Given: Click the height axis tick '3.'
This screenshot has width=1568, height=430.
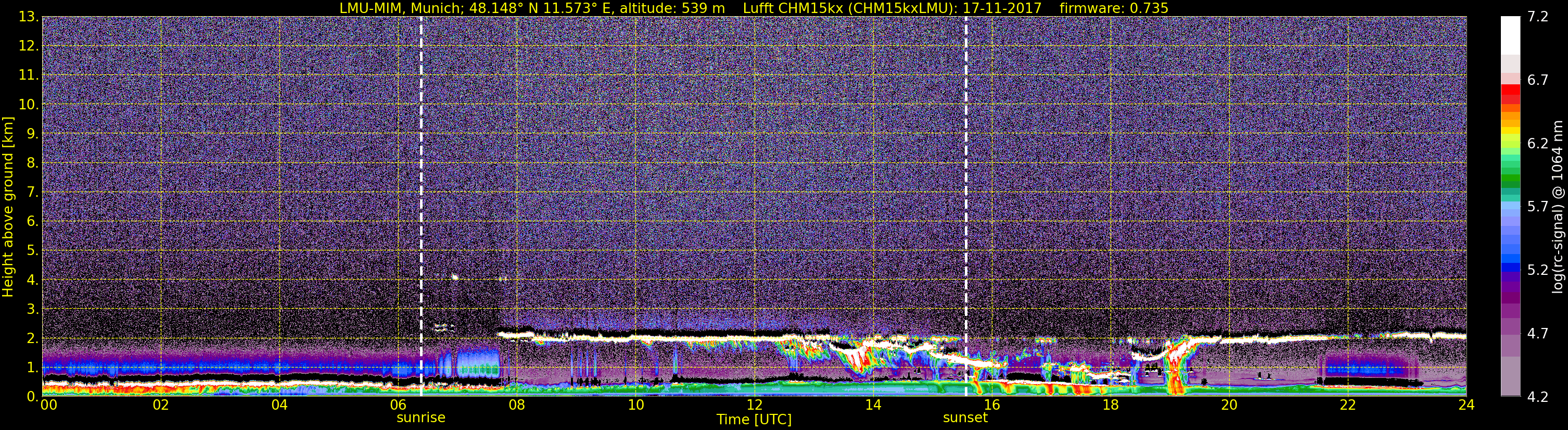Looking at the screenshot, I should tap(32, 309).
